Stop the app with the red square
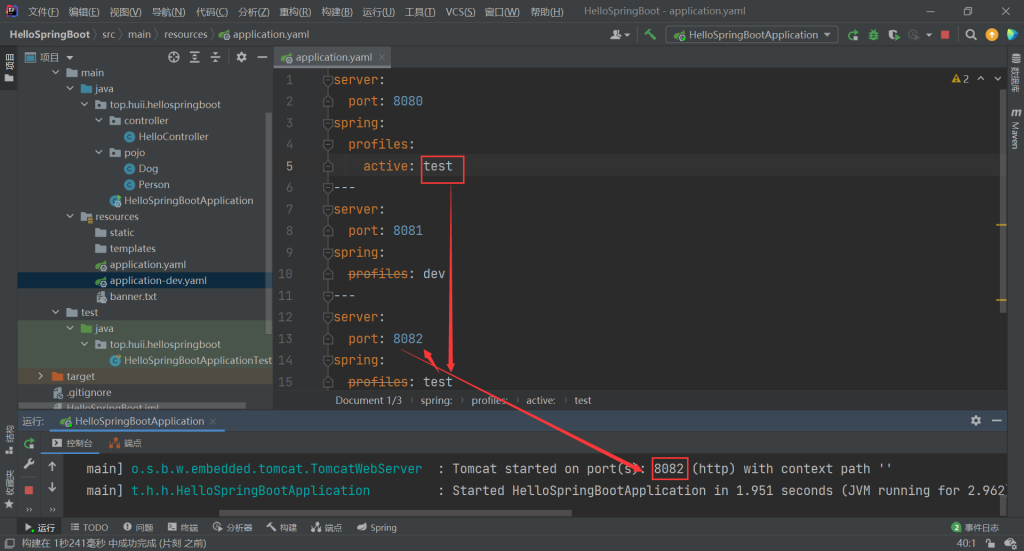 (945, 34)
